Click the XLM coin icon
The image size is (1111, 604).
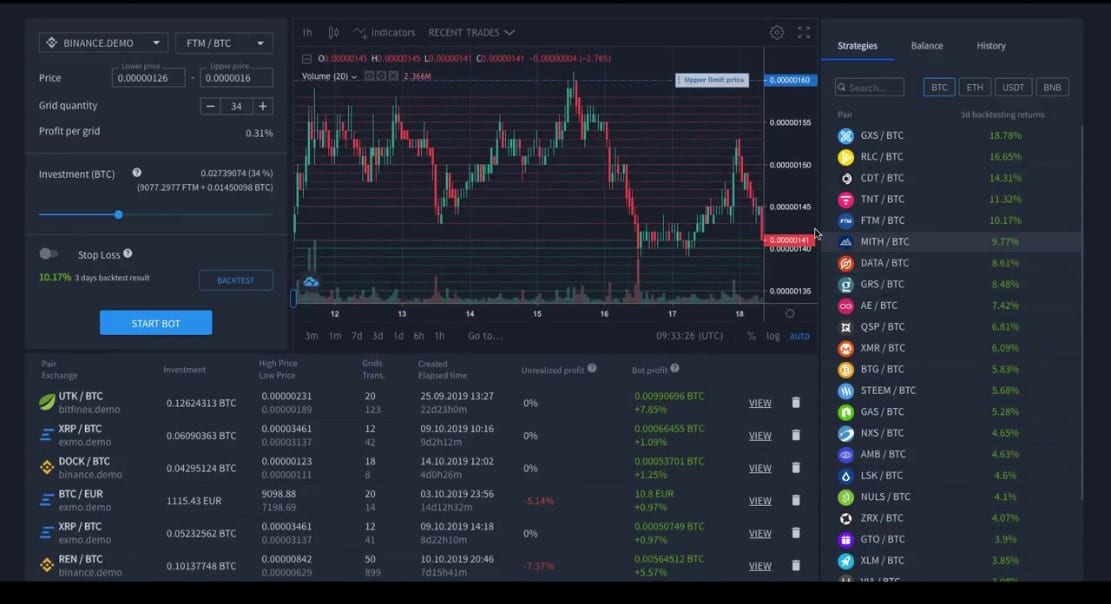click(x=845, y=561)
